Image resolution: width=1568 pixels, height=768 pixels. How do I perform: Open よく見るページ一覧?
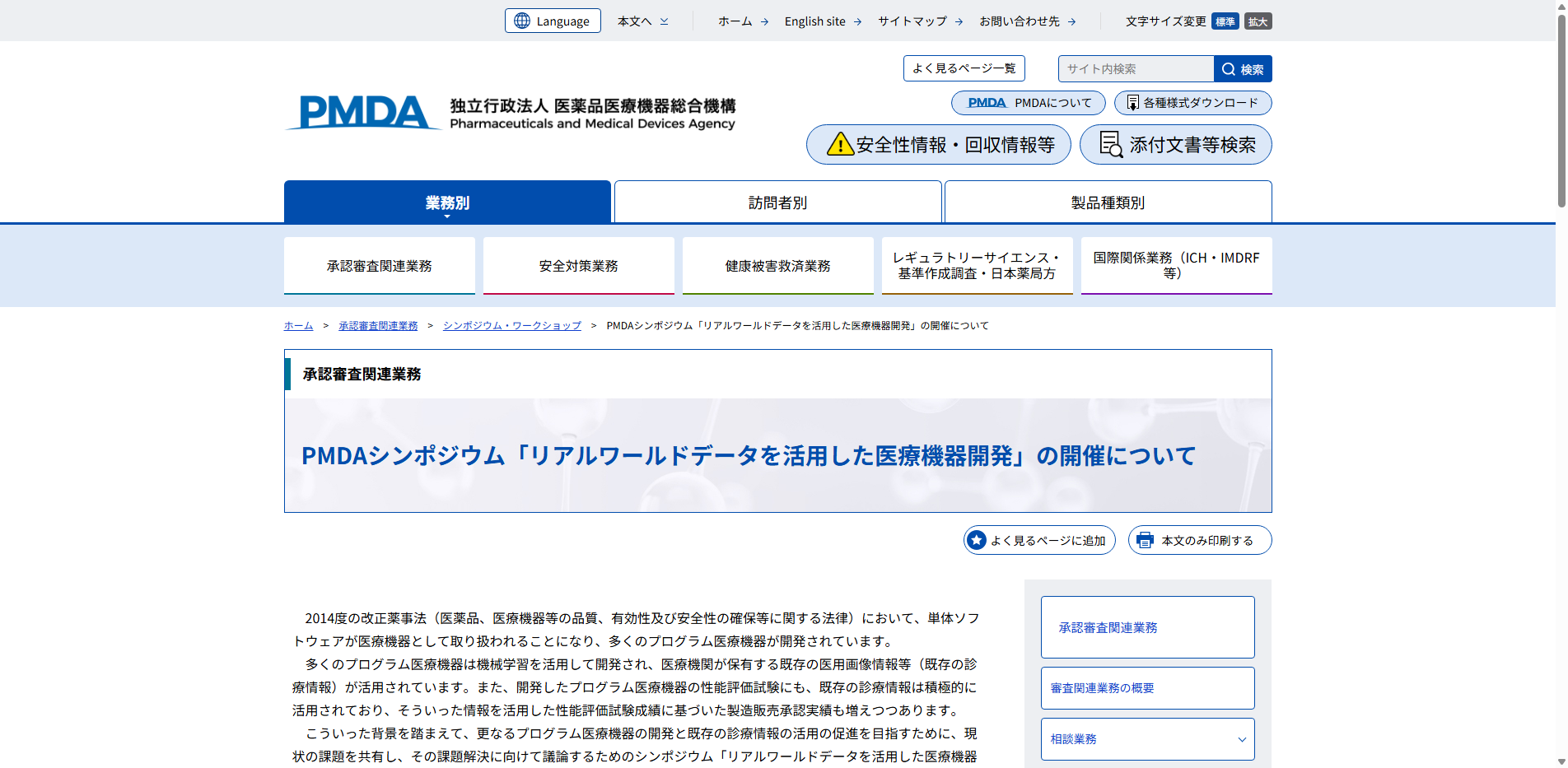point(964,68)
